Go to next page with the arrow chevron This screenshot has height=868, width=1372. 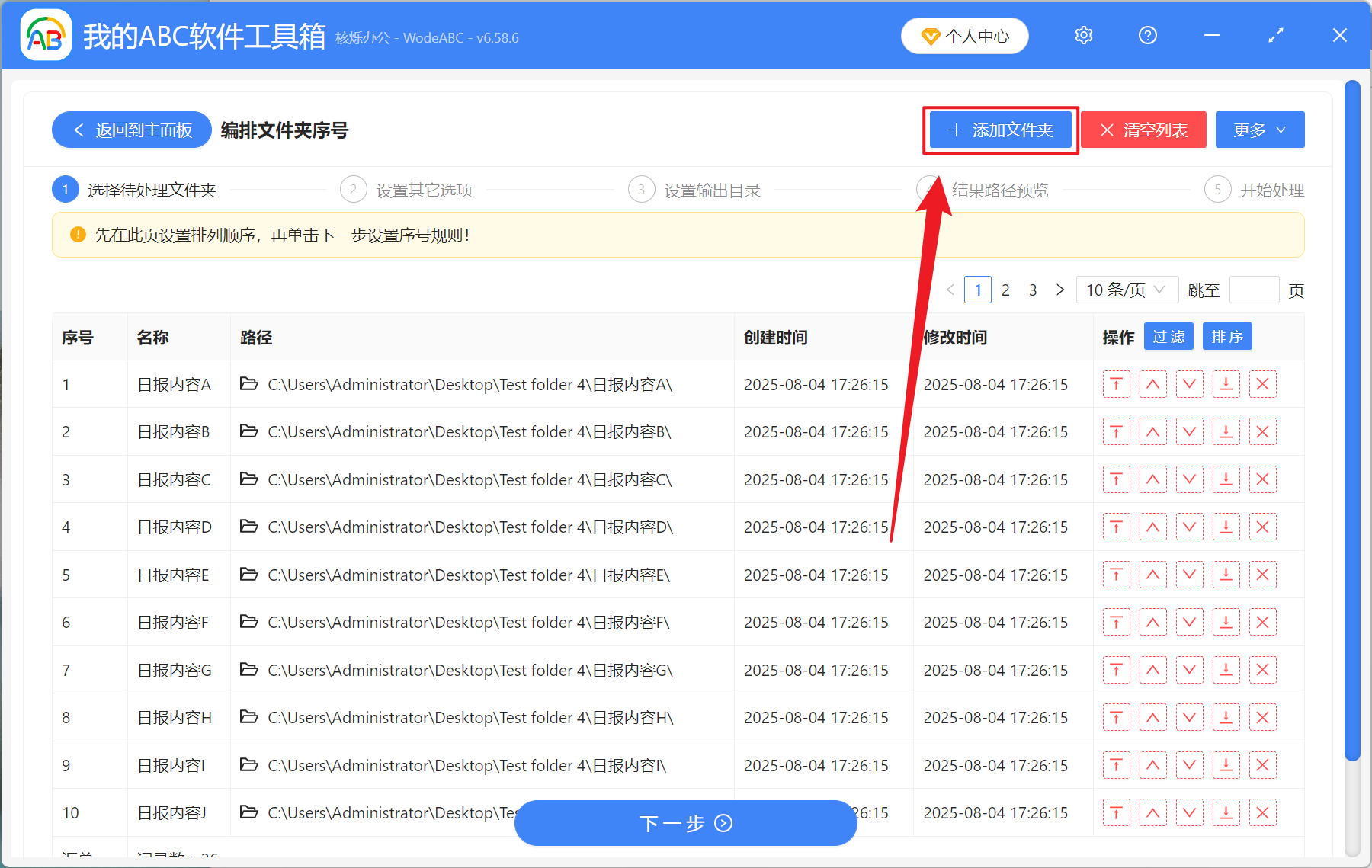pyautogui.click(x=1060, y=290)
